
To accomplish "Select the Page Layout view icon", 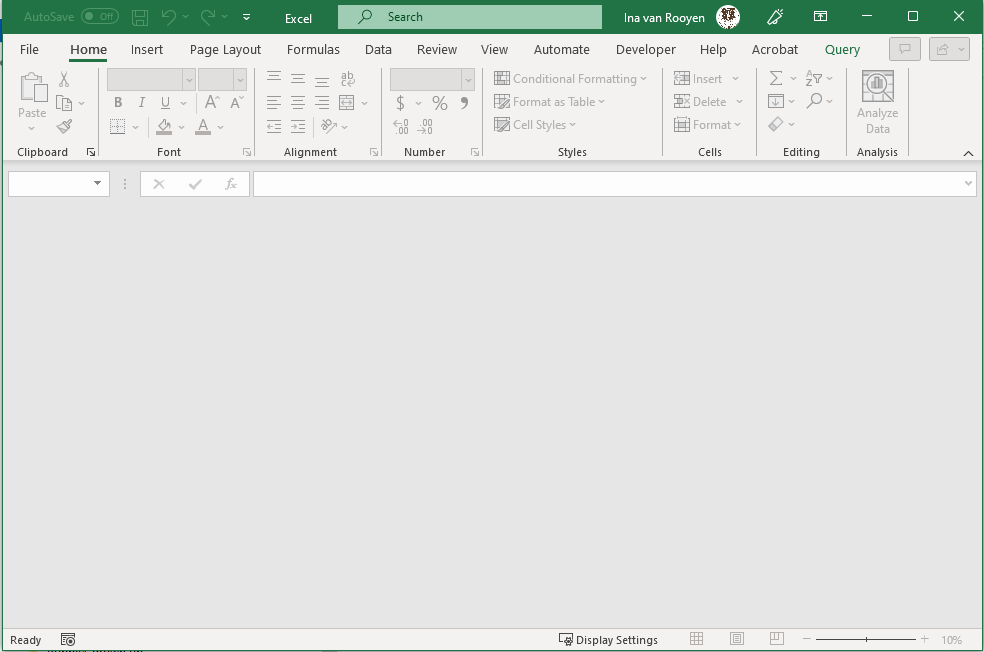I will pos(737,640).
